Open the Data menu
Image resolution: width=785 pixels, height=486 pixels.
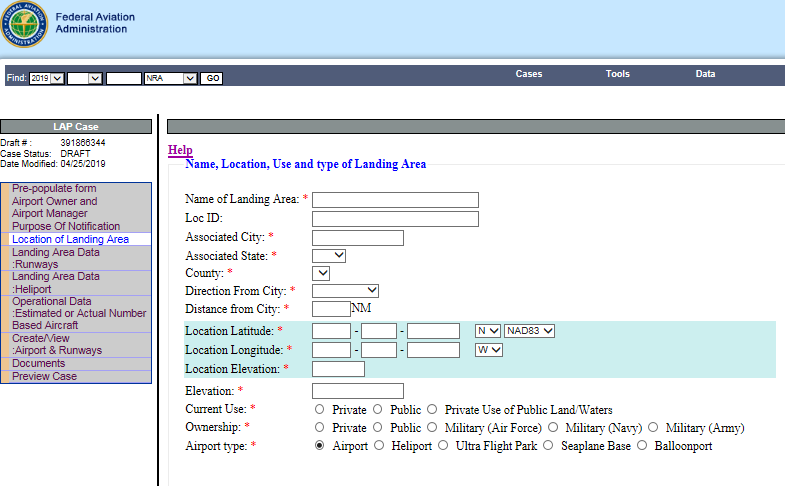(706, 74)
